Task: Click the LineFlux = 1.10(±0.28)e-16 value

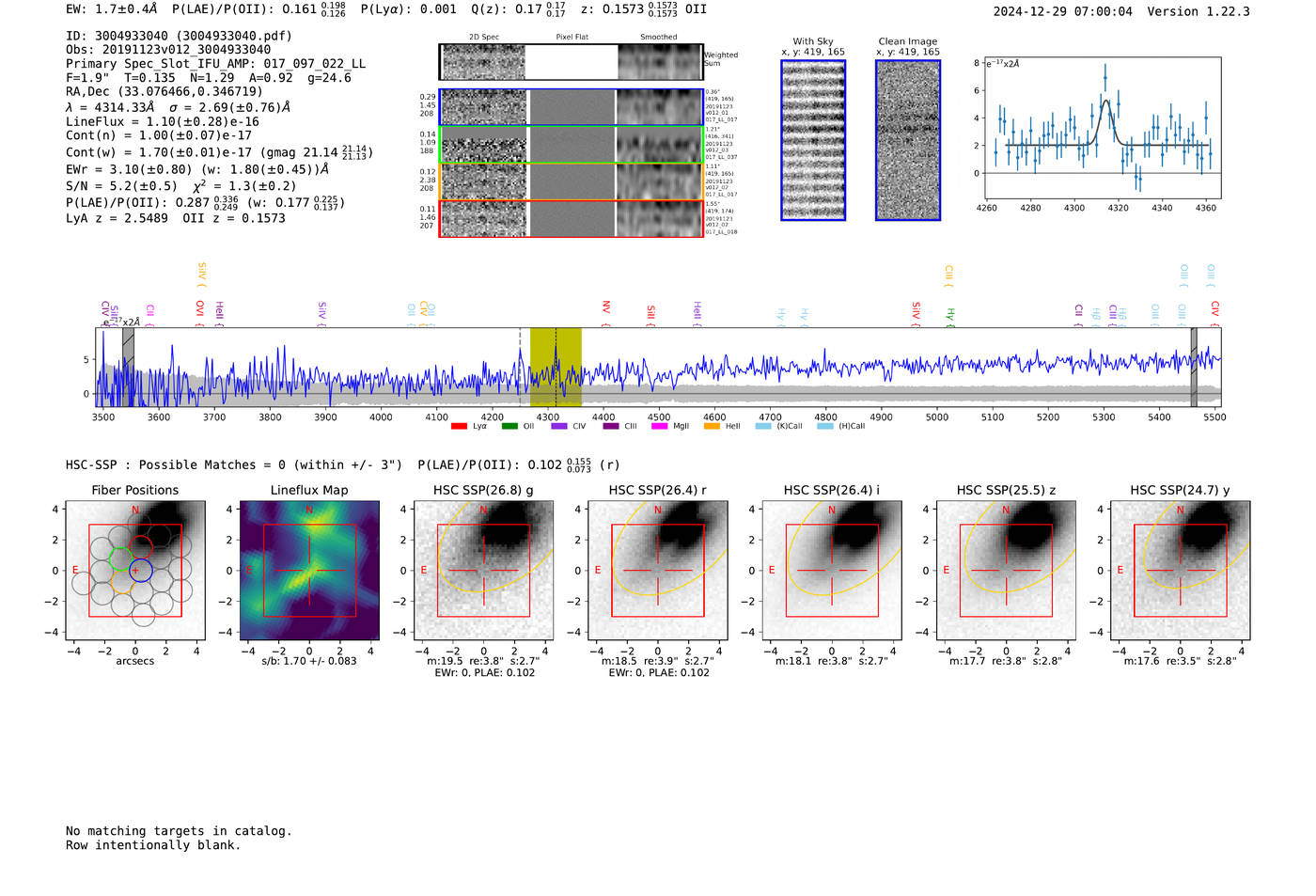Action: click(163, 121)
